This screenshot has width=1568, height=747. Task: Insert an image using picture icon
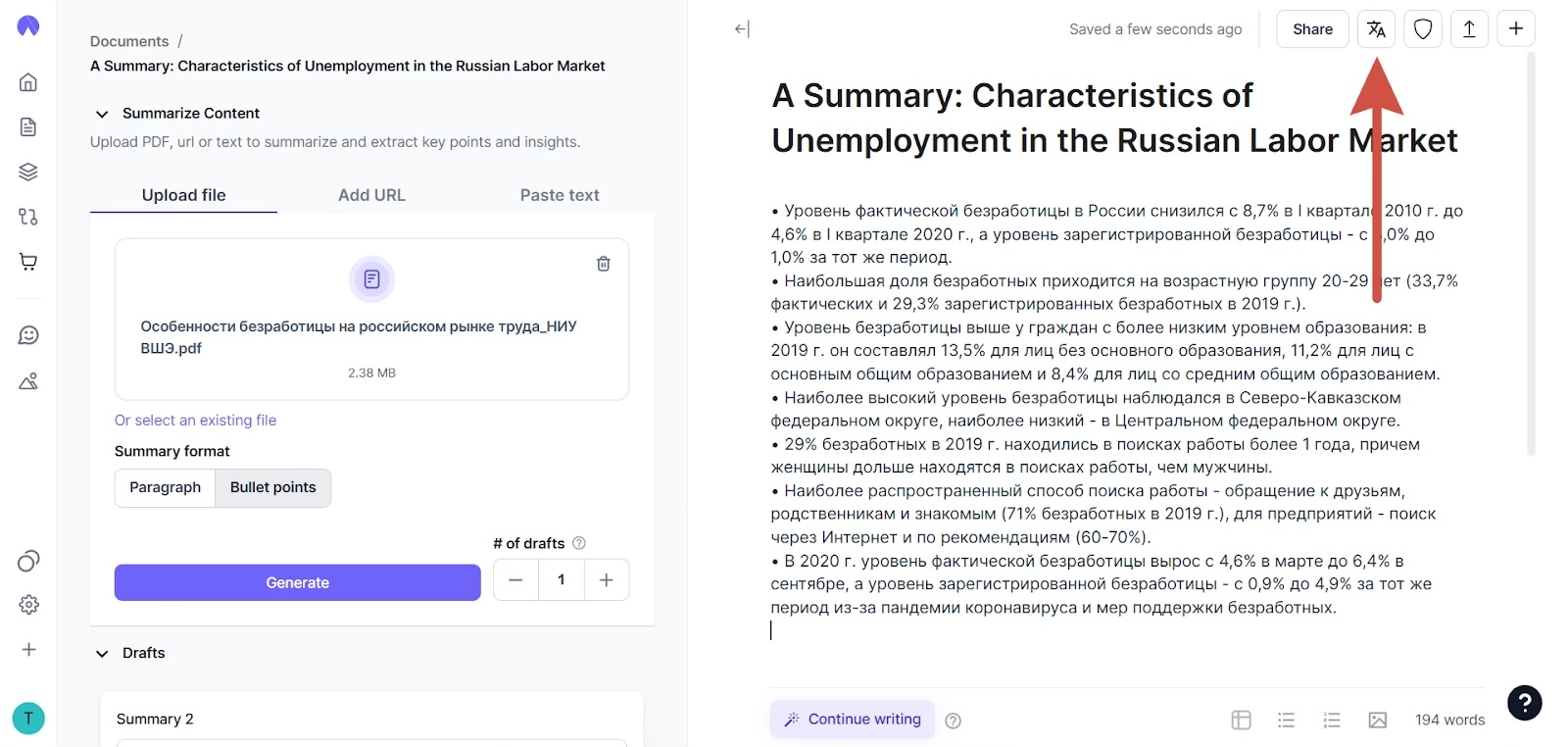[x=1377, y=721]
